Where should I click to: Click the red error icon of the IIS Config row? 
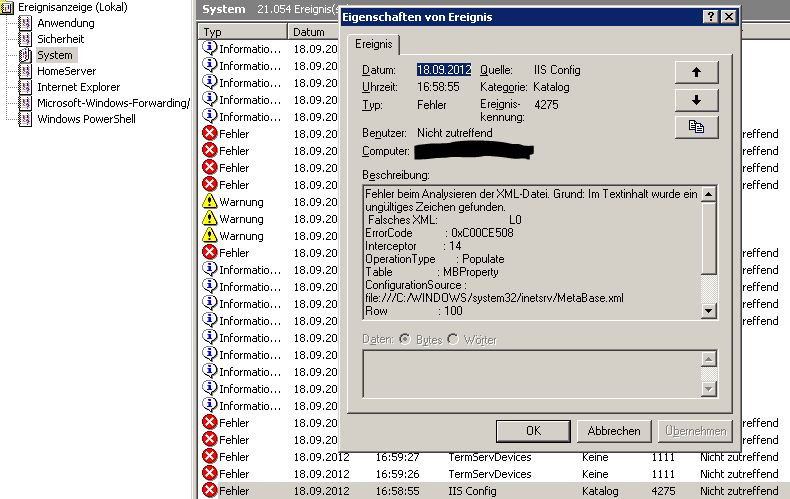[x=209, y=491]
